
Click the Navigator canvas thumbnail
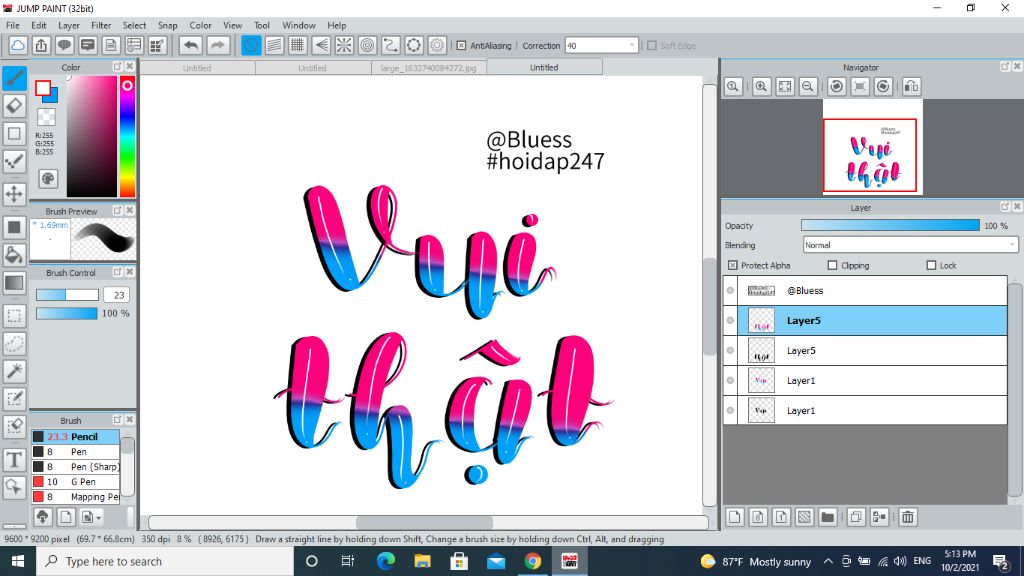tap(872, 147)
